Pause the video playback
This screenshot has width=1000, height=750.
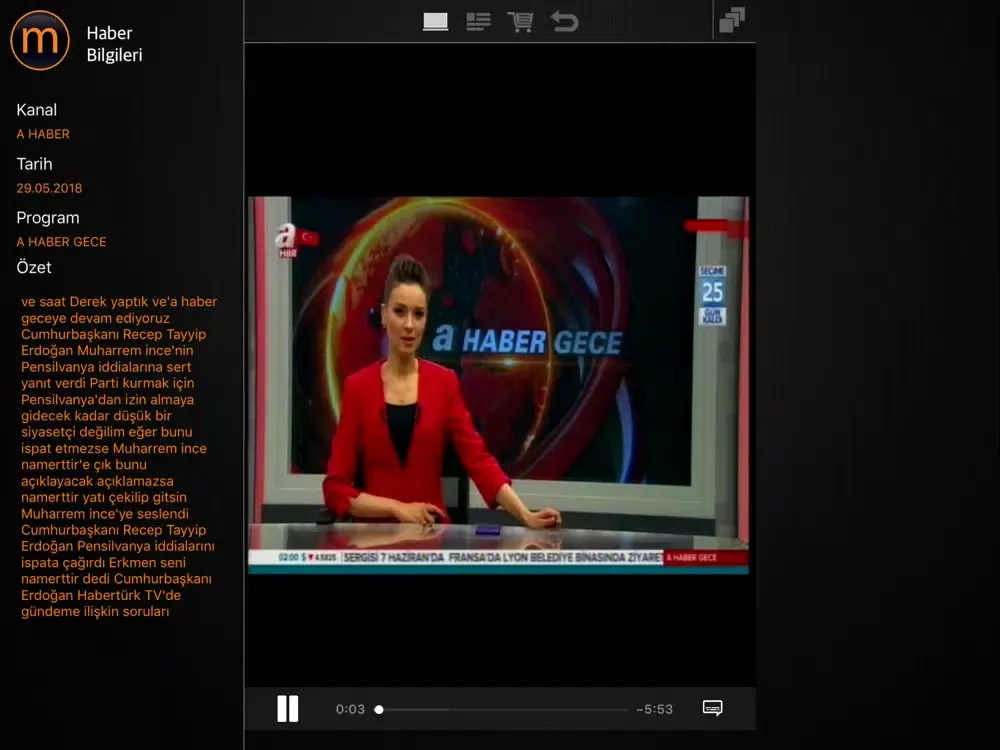click(288, 709)
